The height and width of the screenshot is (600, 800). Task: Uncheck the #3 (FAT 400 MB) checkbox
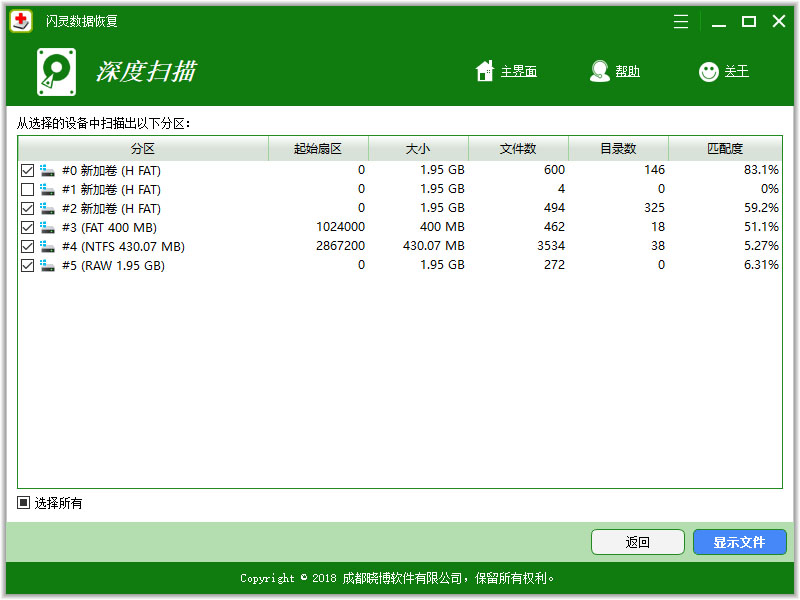pos(28,227)
